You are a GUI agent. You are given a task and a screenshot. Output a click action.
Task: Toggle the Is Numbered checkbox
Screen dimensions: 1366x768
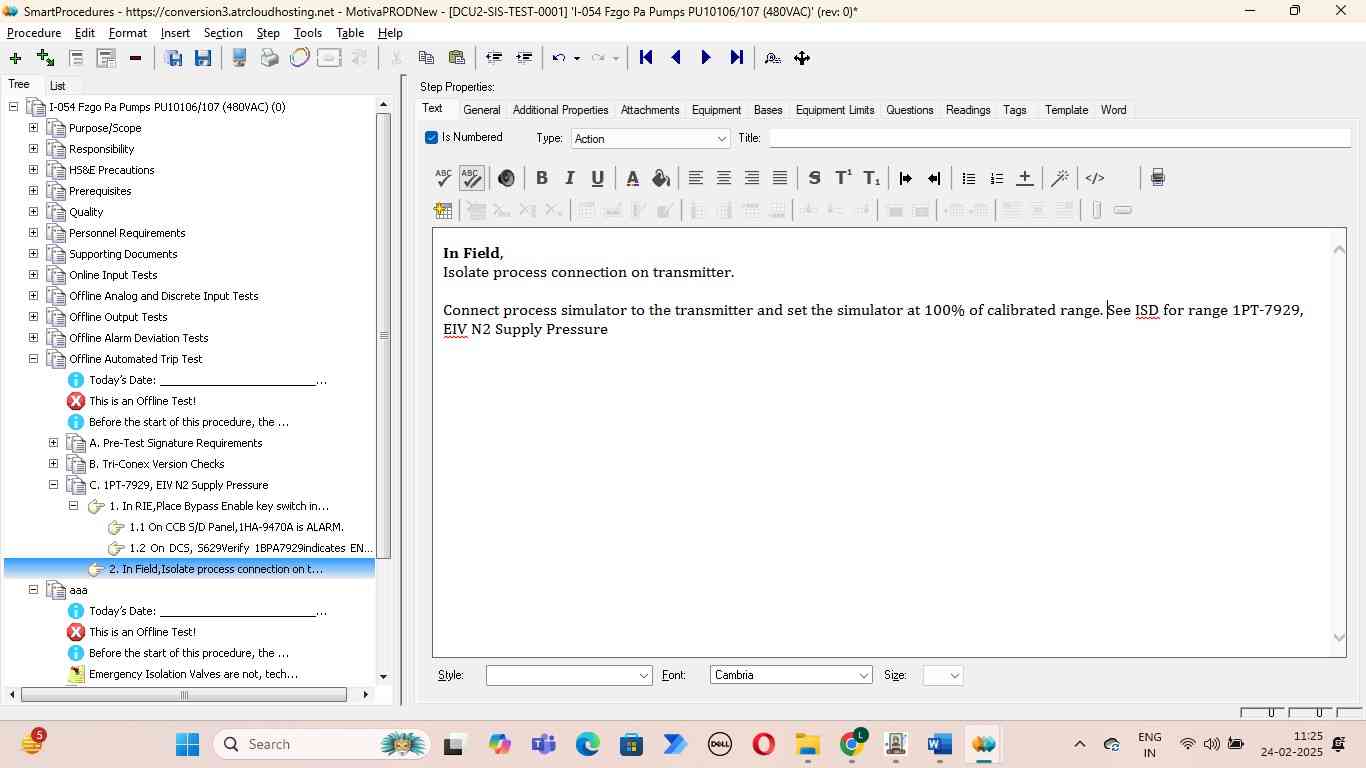tap(431, 137)
